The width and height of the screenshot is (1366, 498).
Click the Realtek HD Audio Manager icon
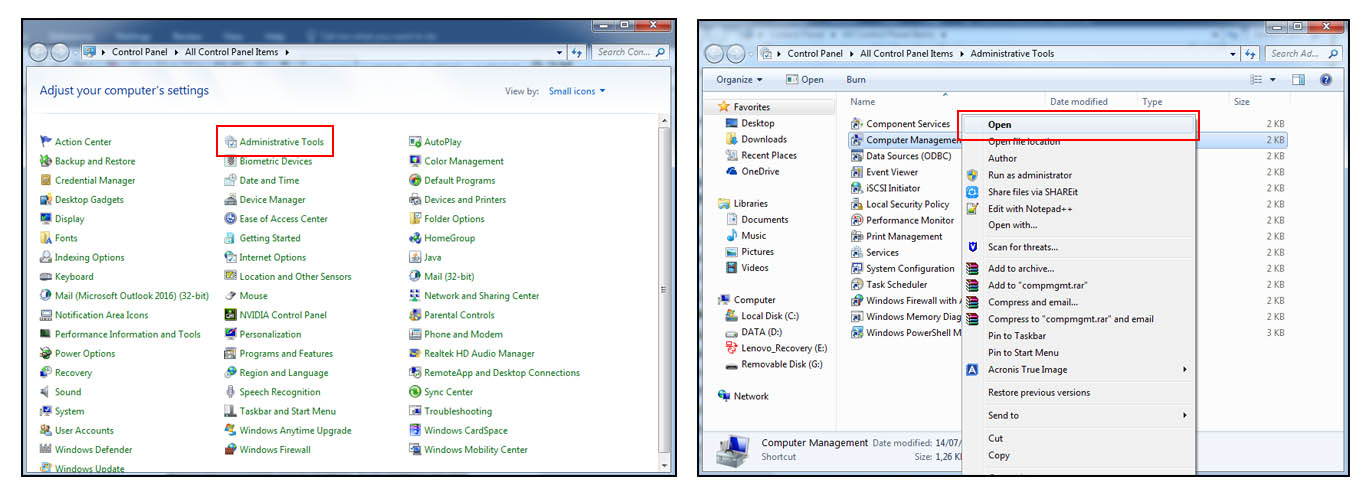(x=416, y=353)
